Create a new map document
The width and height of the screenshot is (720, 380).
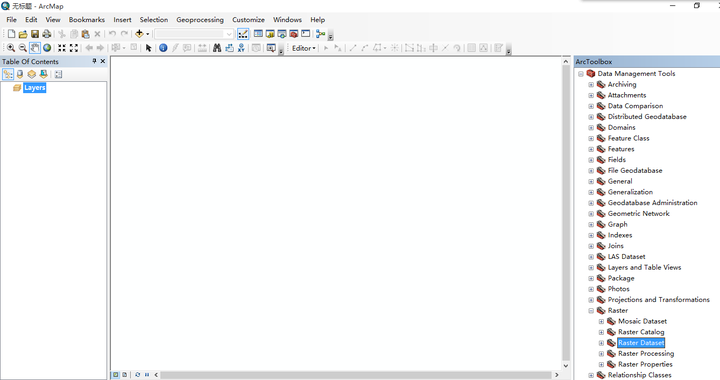point(11,34)
